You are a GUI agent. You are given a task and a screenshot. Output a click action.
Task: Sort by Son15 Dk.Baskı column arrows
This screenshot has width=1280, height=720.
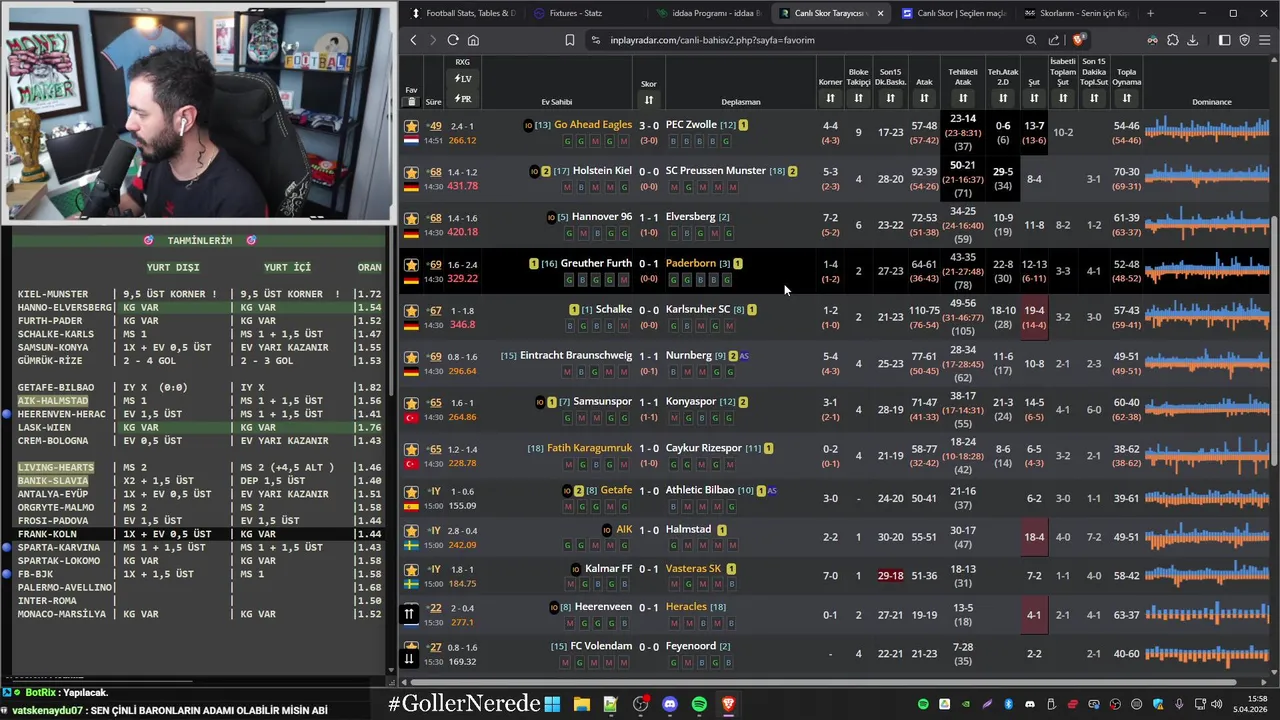pos(890,98)
